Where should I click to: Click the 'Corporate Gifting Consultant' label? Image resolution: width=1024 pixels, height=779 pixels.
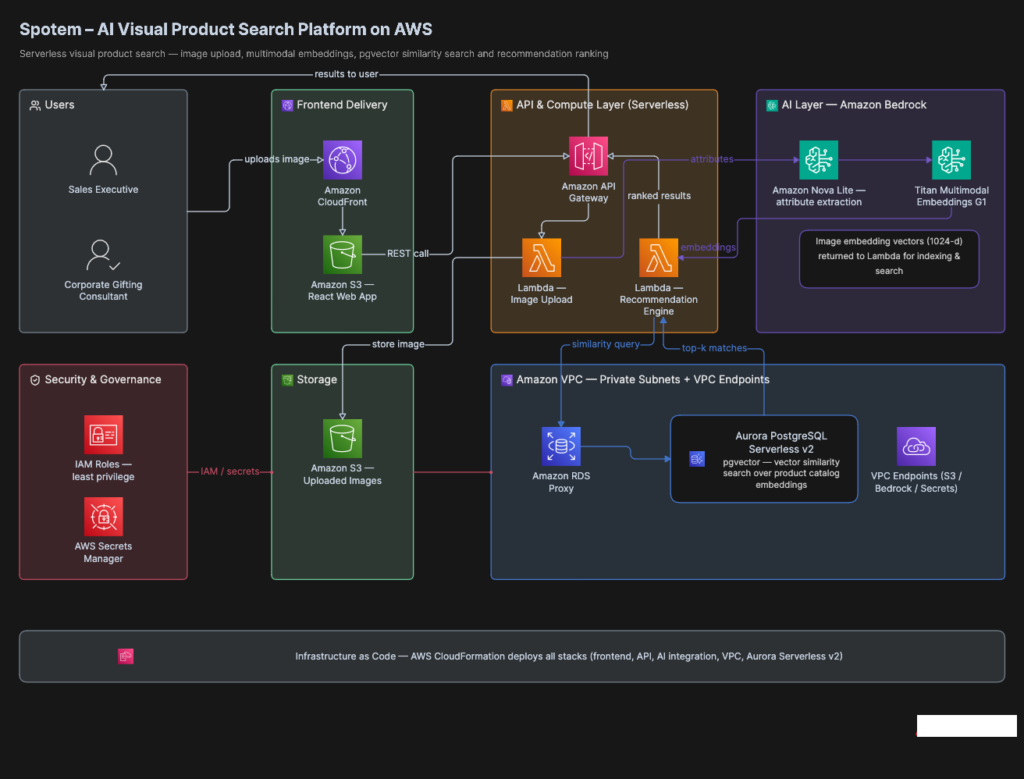pyautogui.click(x=103, y=291)
